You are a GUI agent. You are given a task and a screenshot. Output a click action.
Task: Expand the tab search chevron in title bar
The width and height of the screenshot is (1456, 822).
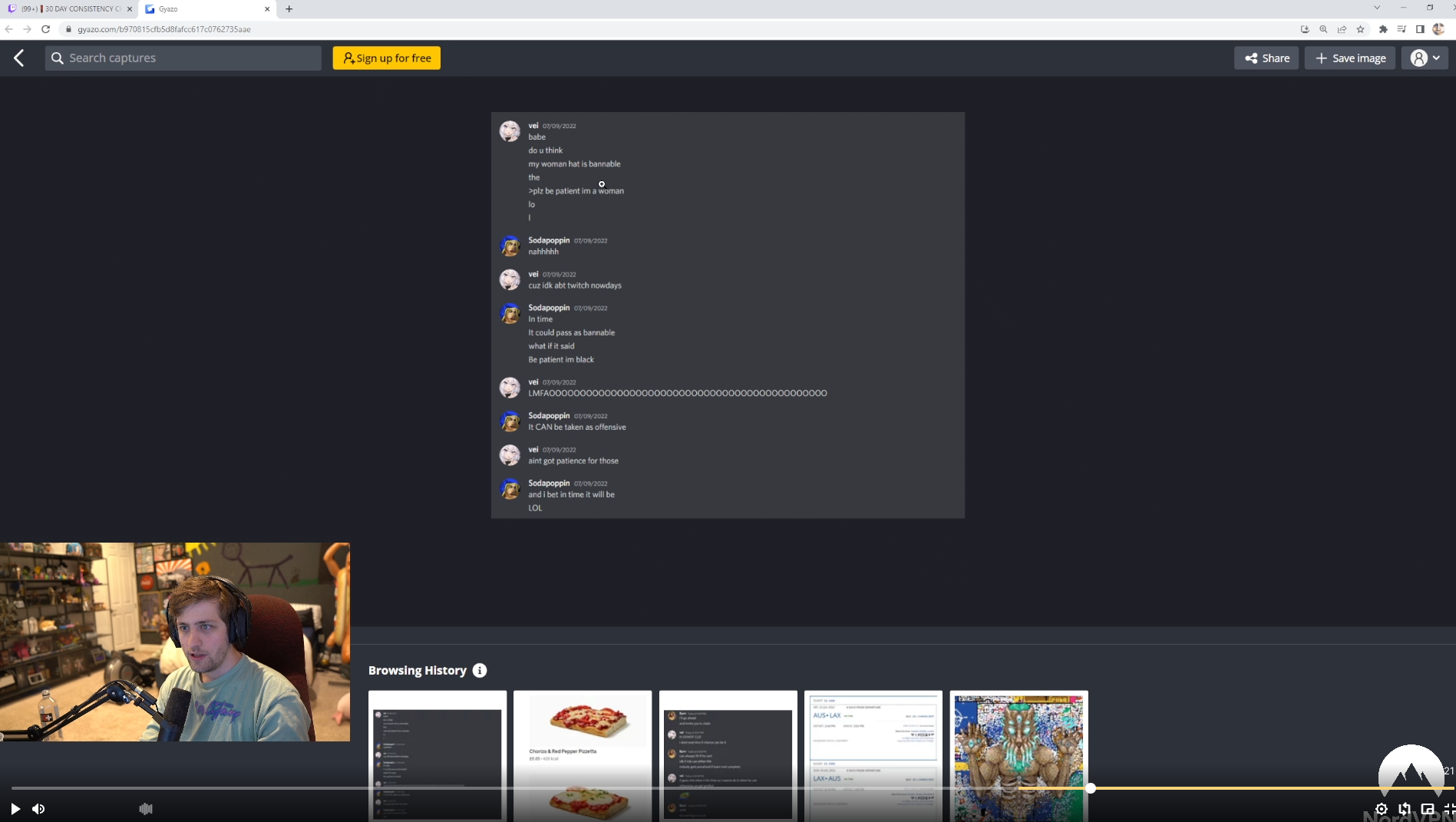(x=1377, y=8)
